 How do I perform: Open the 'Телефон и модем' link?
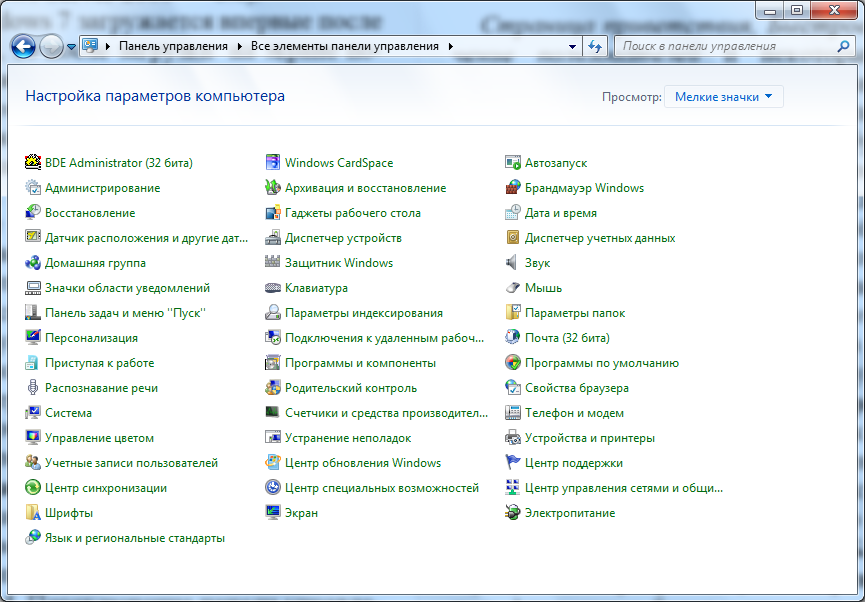pyautogui.click(x=574, y=413)
